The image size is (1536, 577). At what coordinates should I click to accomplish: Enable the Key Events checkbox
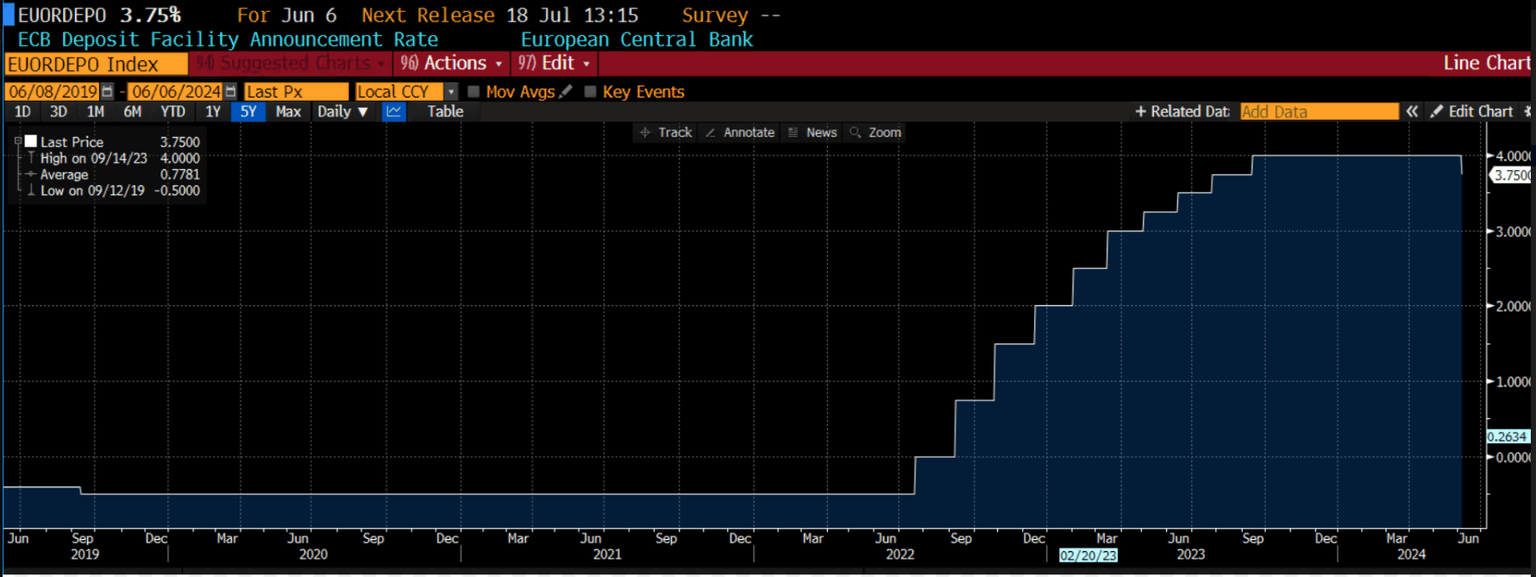(590, 92)
